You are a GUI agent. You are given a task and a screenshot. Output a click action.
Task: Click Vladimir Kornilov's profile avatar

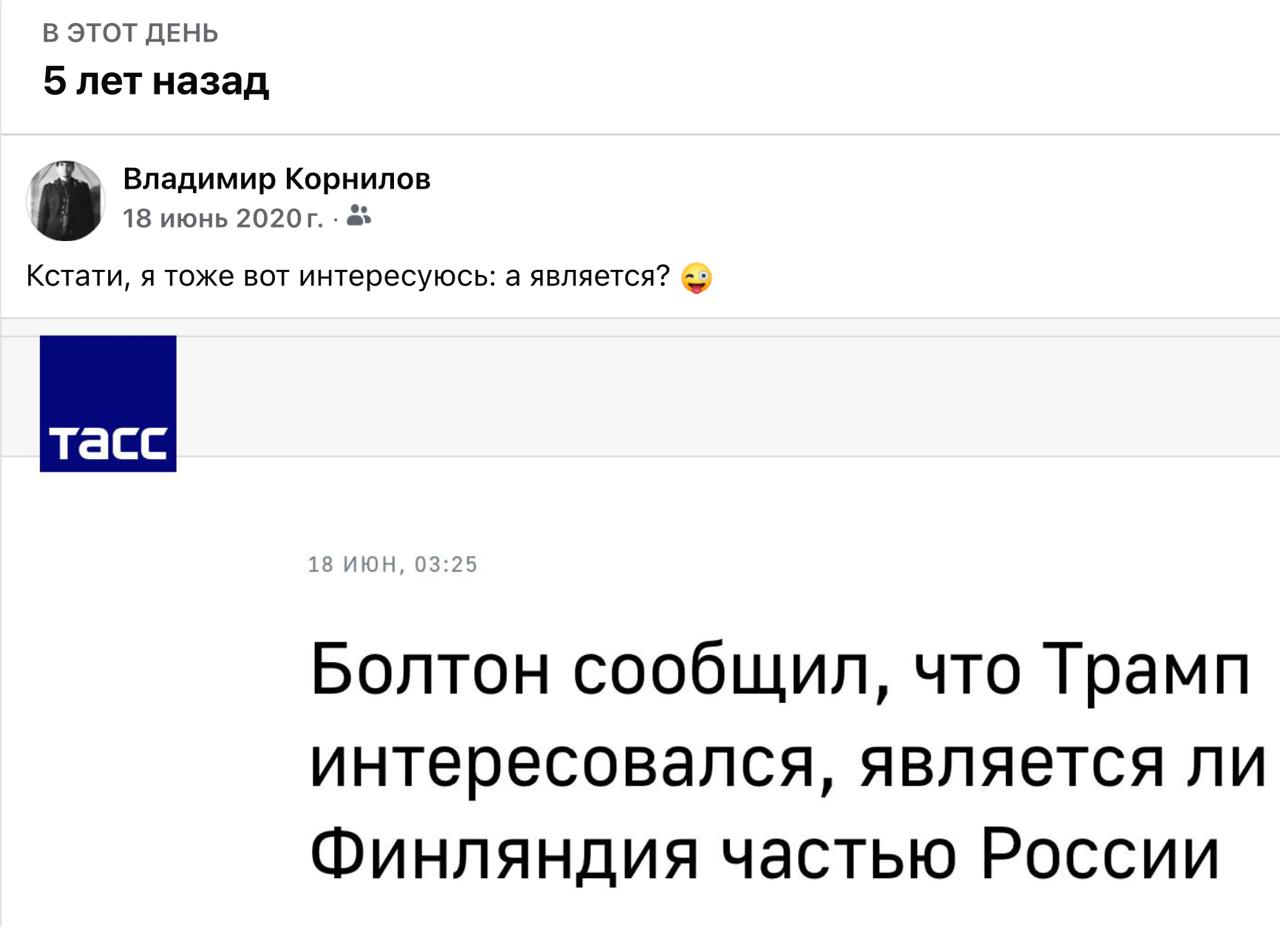[x=65, y=200]
